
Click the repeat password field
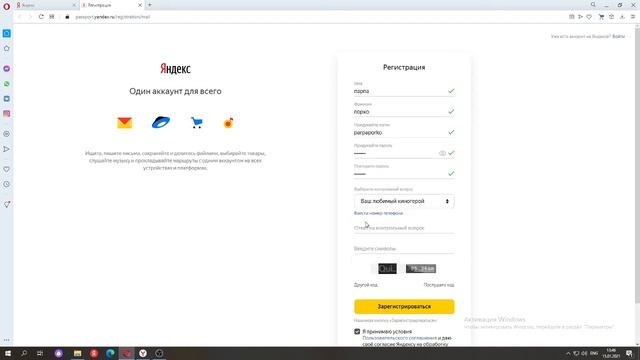404,174
